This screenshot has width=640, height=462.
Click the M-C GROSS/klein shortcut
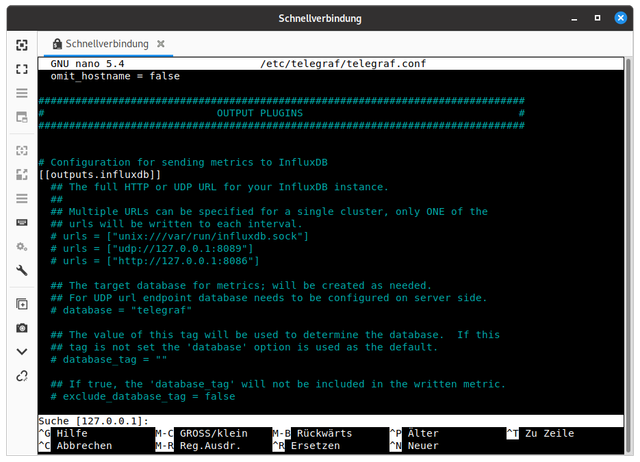202,433
